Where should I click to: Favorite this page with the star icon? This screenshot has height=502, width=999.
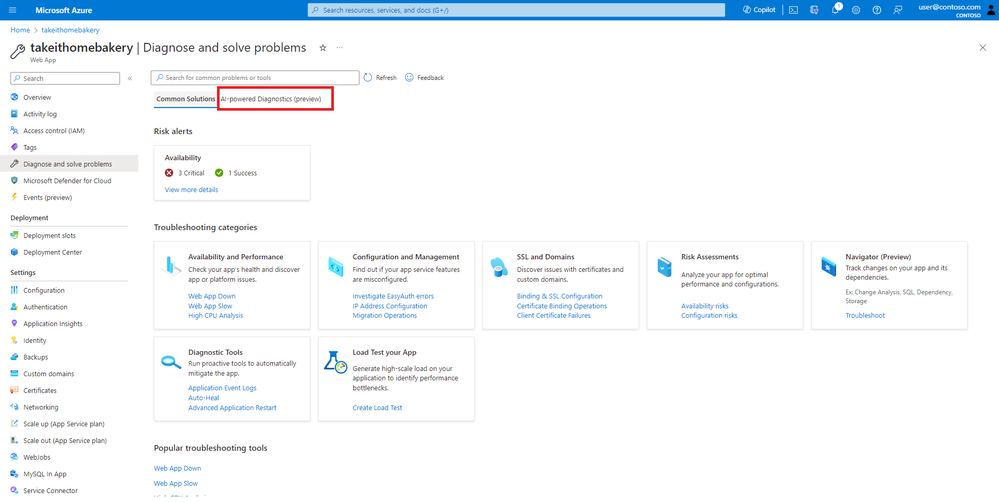[x=322, y=48]
